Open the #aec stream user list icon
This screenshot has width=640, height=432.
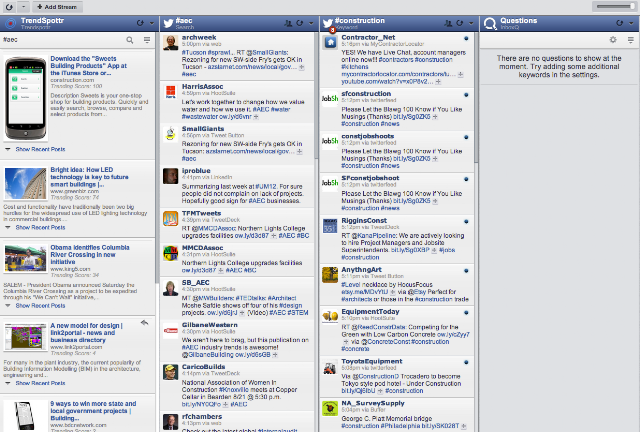pyautogui.click(x=288, y=23)
